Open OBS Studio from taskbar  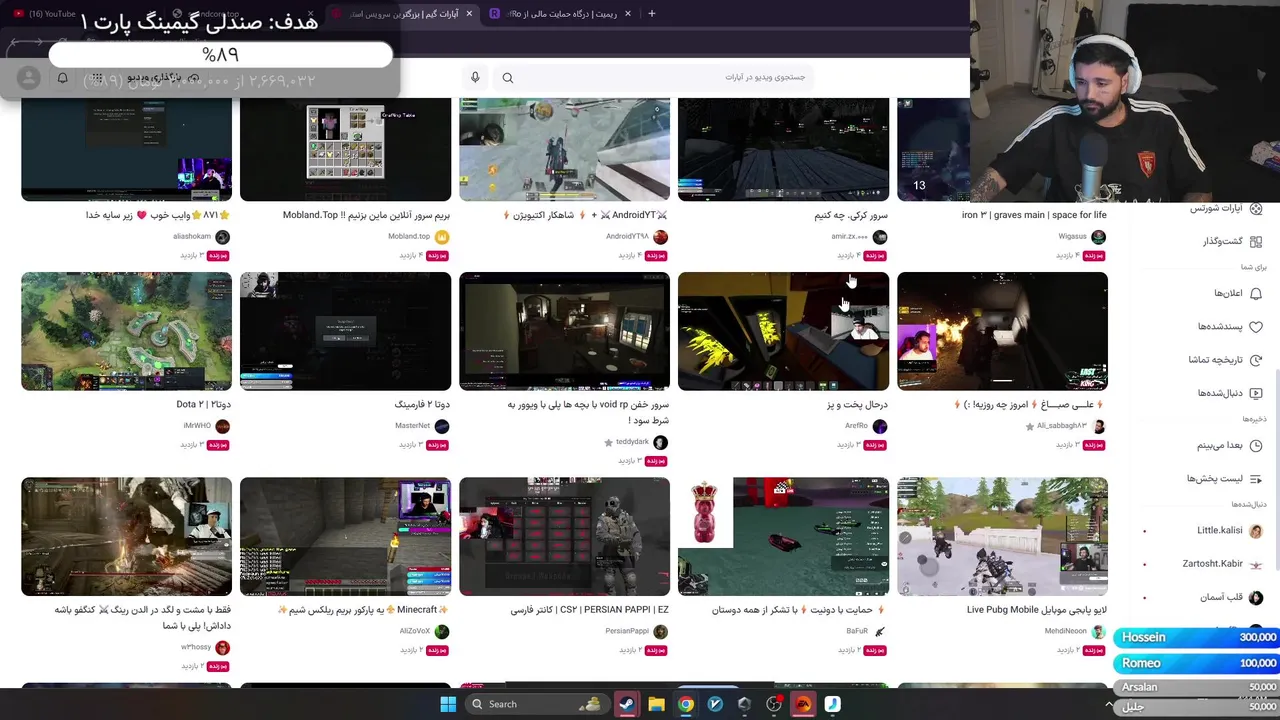(774, 704)
